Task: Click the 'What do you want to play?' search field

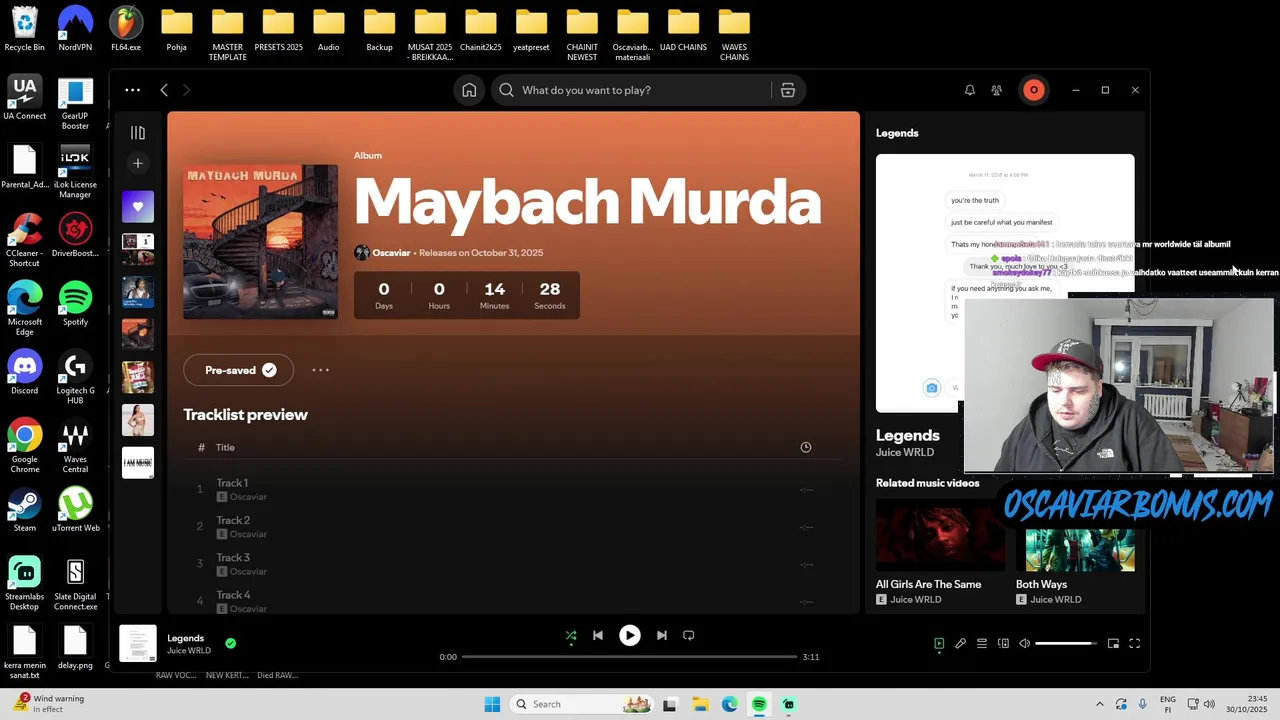Action: 634,90
